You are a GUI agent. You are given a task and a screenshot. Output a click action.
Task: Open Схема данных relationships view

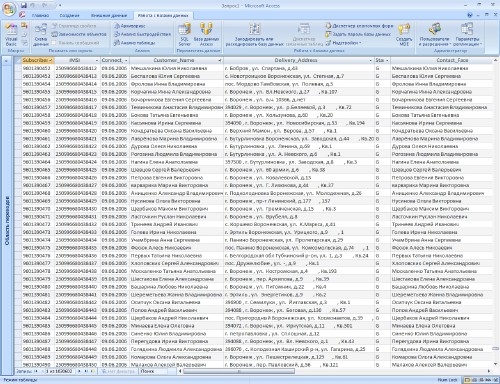click(41, 35)
